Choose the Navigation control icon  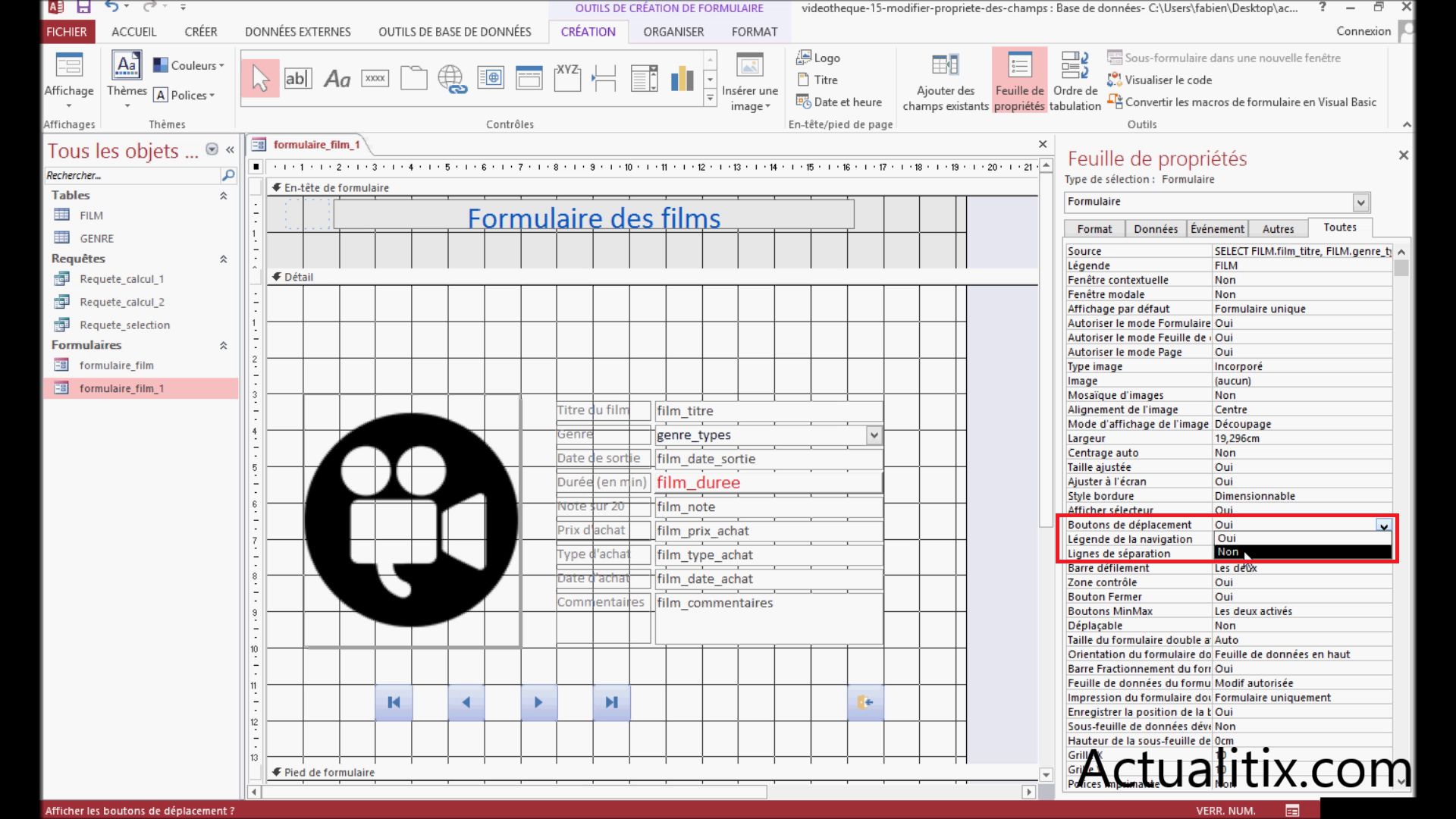pos(529,78)
